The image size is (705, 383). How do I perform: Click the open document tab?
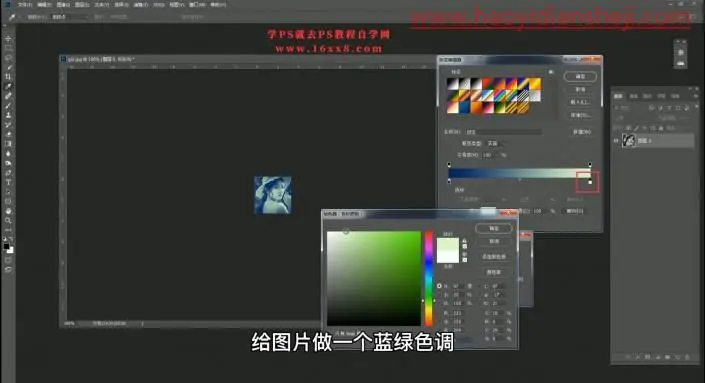point(99,59)
